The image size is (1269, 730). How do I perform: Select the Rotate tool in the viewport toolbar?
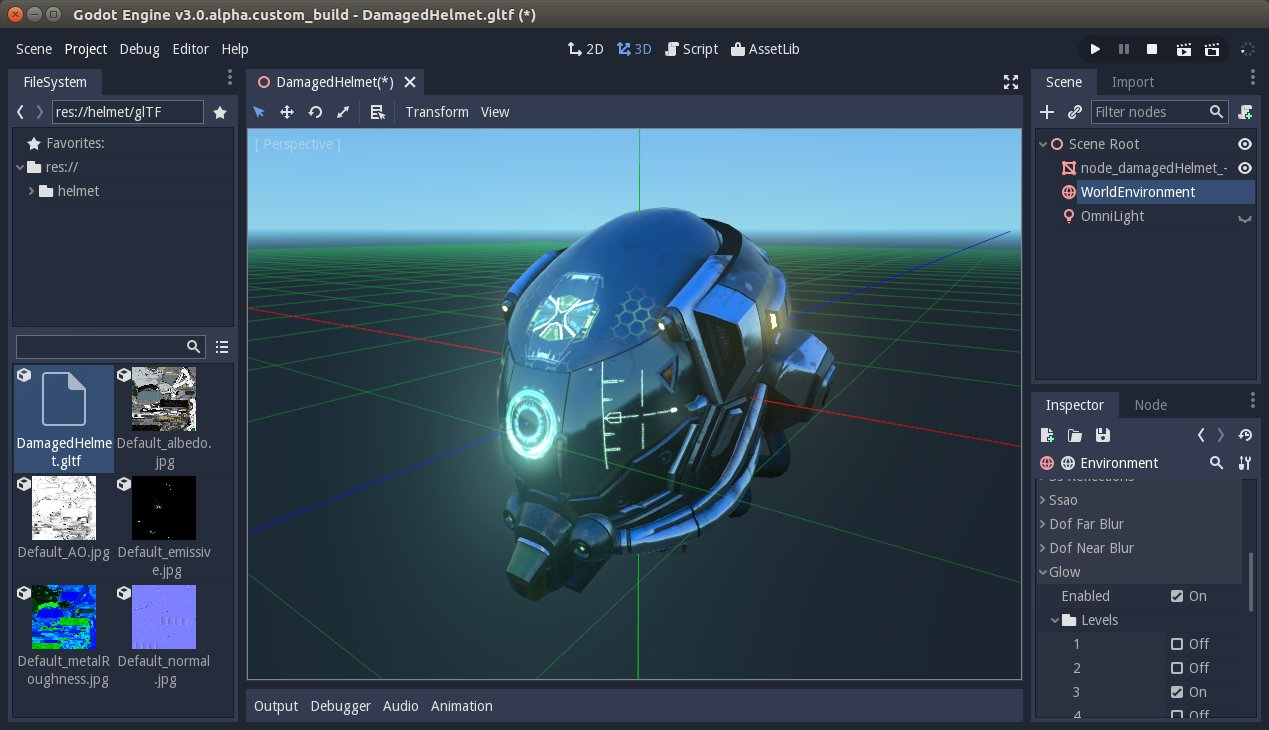[316, 112]
